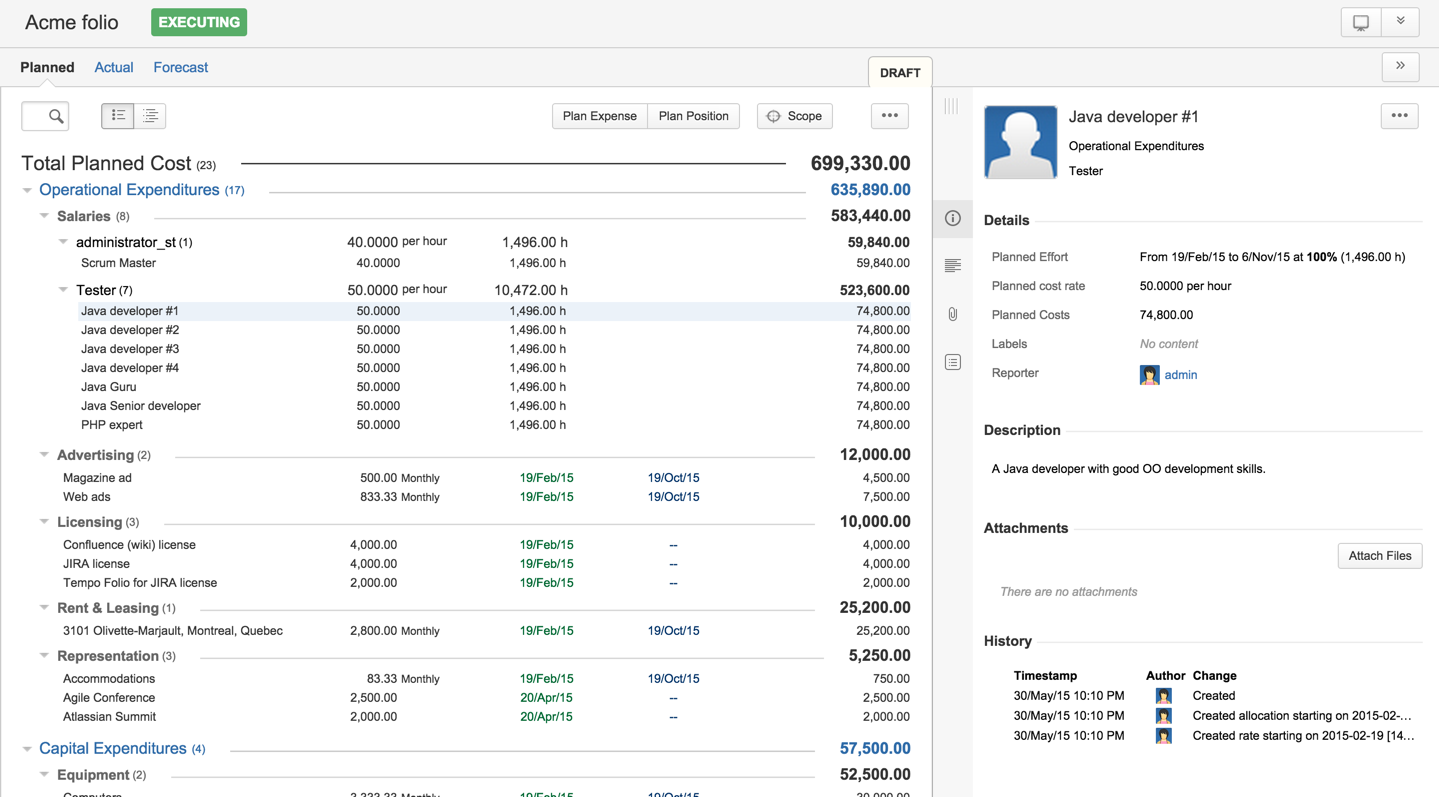Image resolution: width=1439 pixels, height=797 pixels.
Task: Click the Plan Expense button
Action: point(599,116)
